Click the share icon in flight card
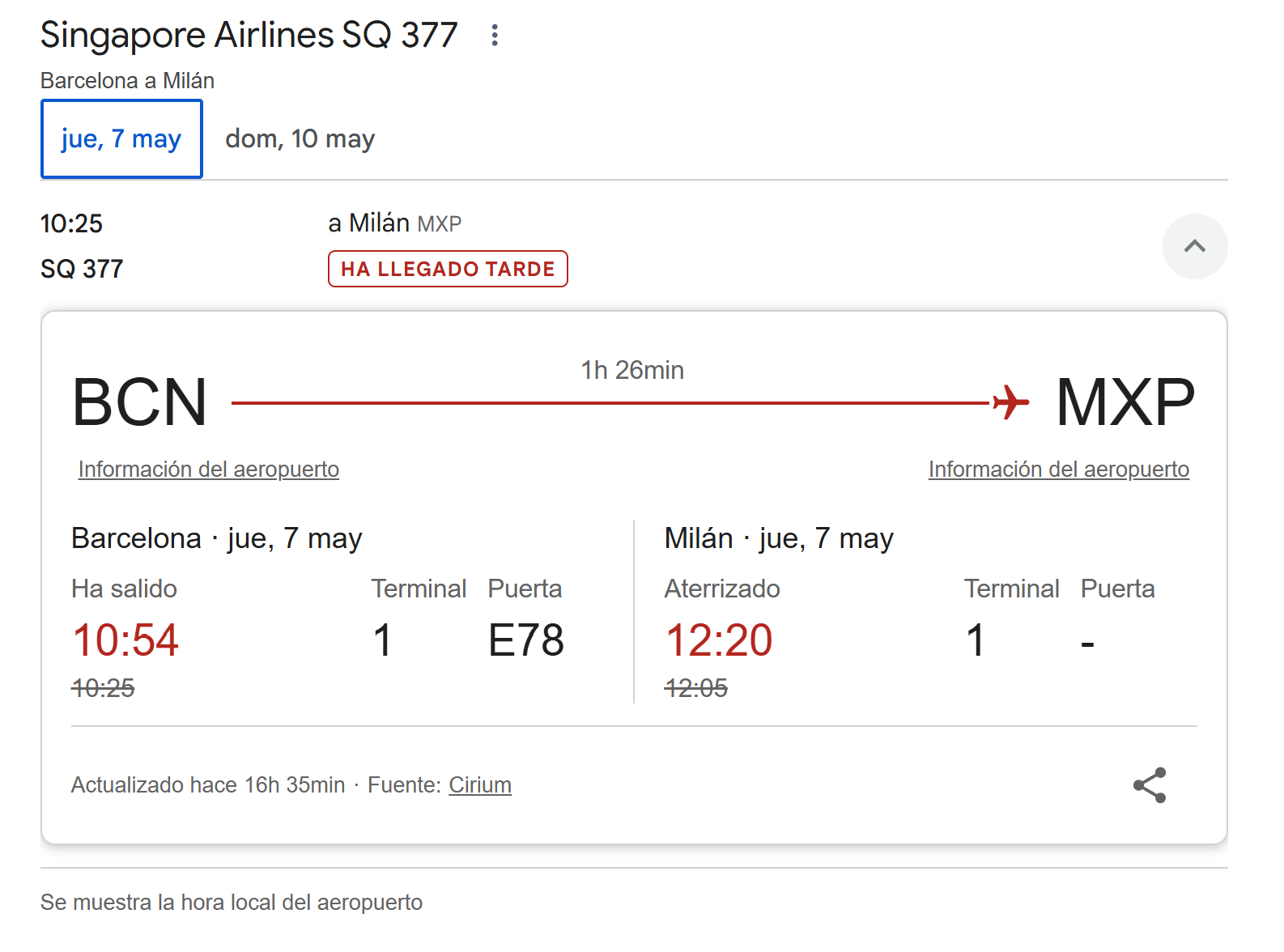Viewport: 1284px width, 952px height. [x=1150, y=785]
